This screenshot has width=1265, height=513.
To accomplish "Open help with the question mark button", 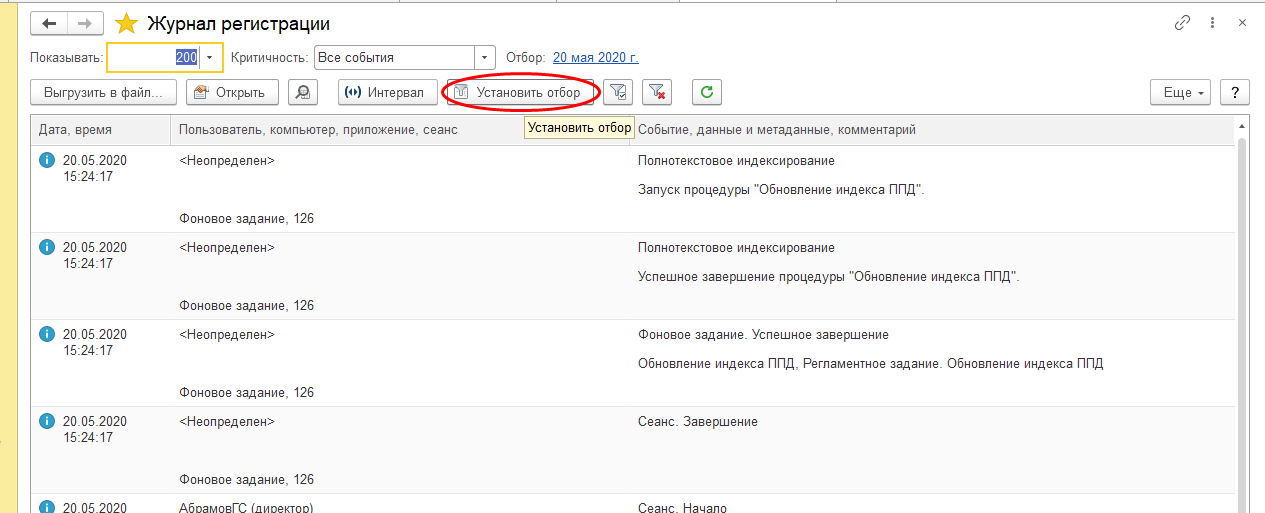I will (1235, 92).
